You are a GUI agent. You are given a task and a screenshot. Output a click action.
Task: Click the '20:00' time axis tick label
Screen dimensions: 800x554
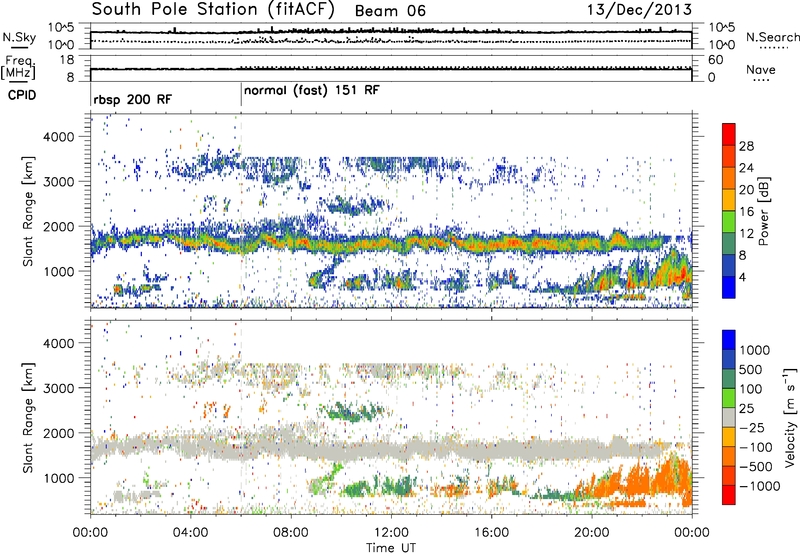[x=591, y=533]
